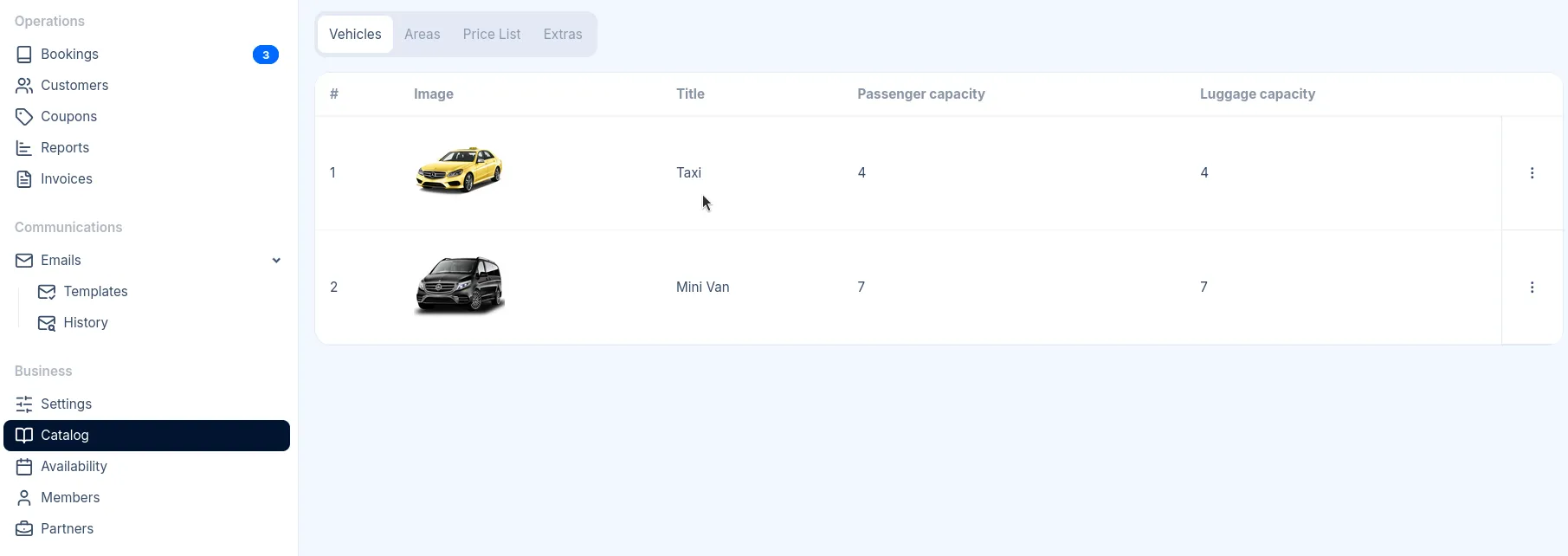Click the Reports chart icon

(24, 148)
